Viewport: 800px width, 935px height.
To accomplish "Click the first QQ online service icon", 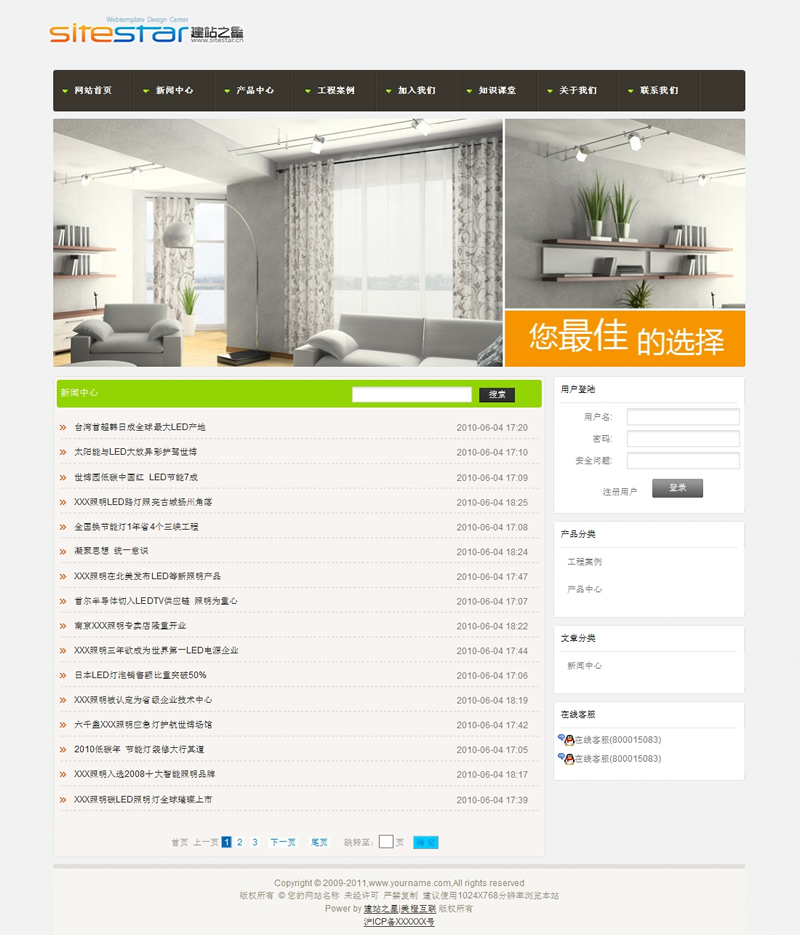I will (566, 740).
